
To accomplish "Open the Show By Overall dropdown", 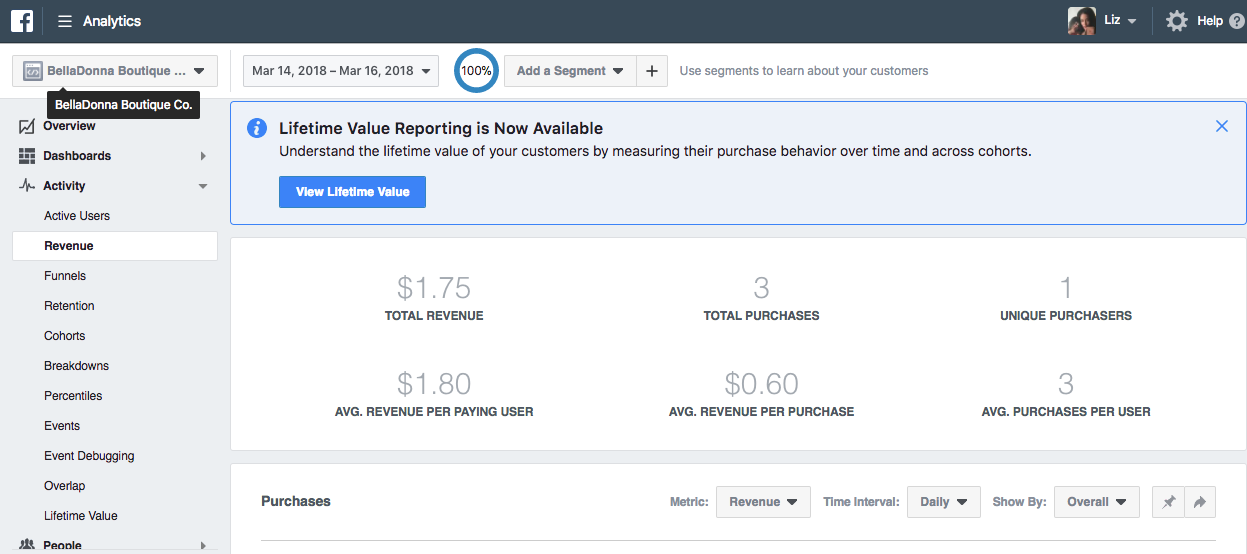I will coord(1097,502).
